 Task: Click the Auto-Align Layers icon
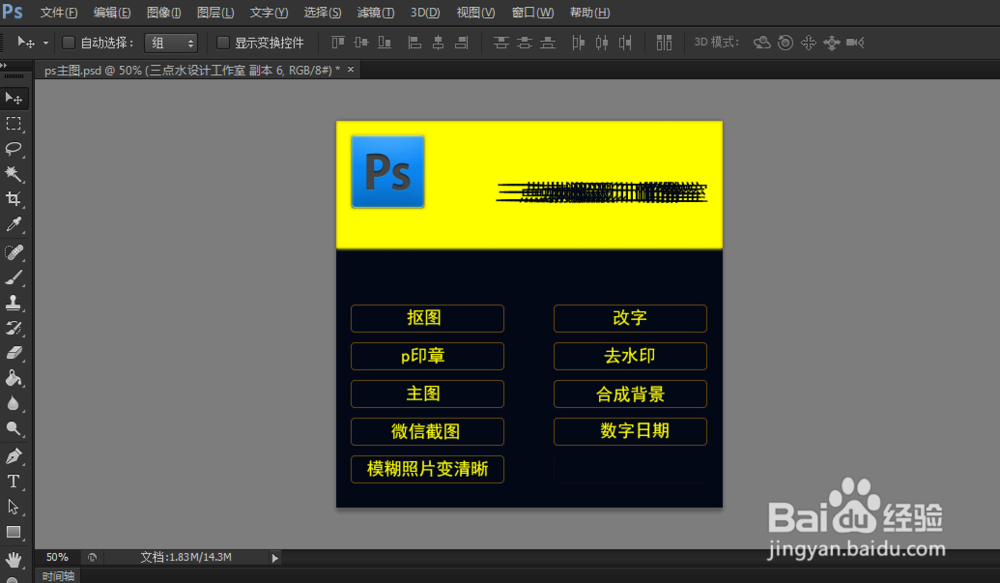(664, 43)
